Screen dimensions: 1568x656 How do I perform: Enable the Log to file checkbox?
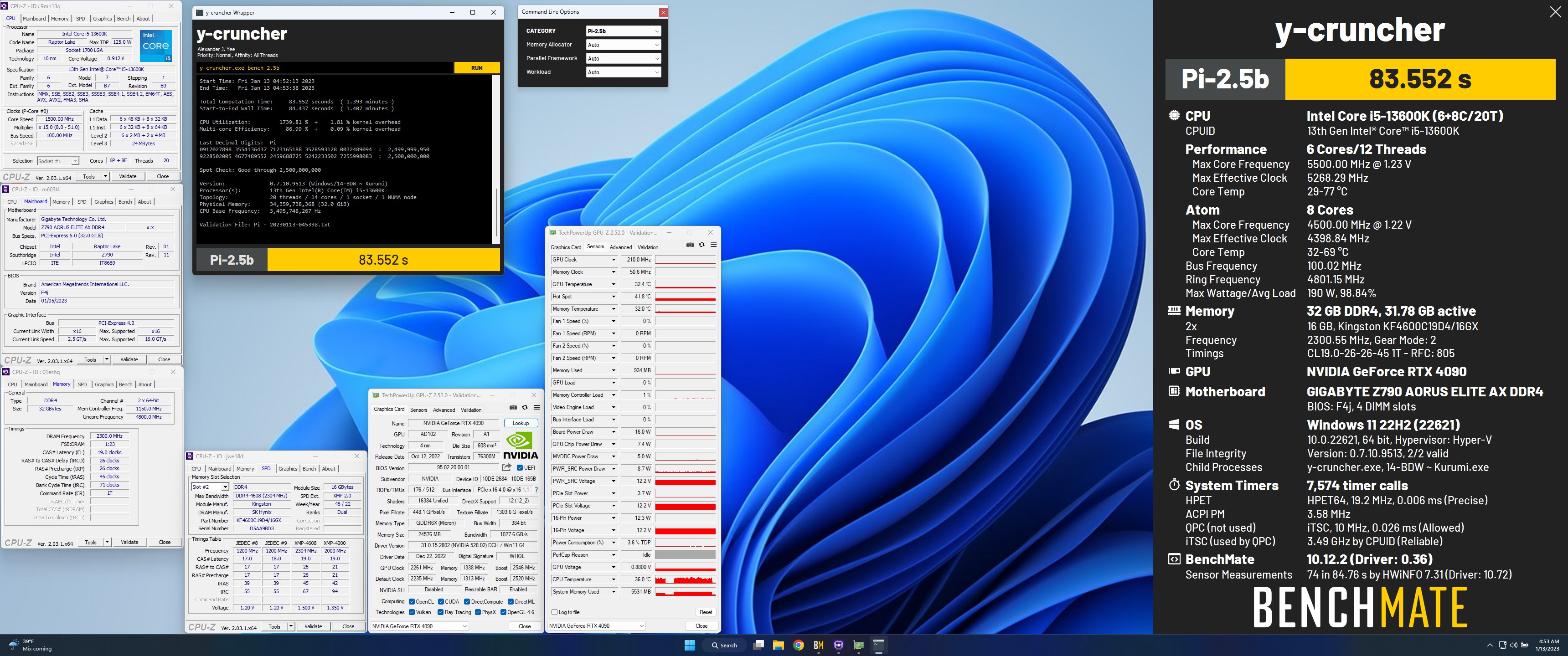(554, 612)
